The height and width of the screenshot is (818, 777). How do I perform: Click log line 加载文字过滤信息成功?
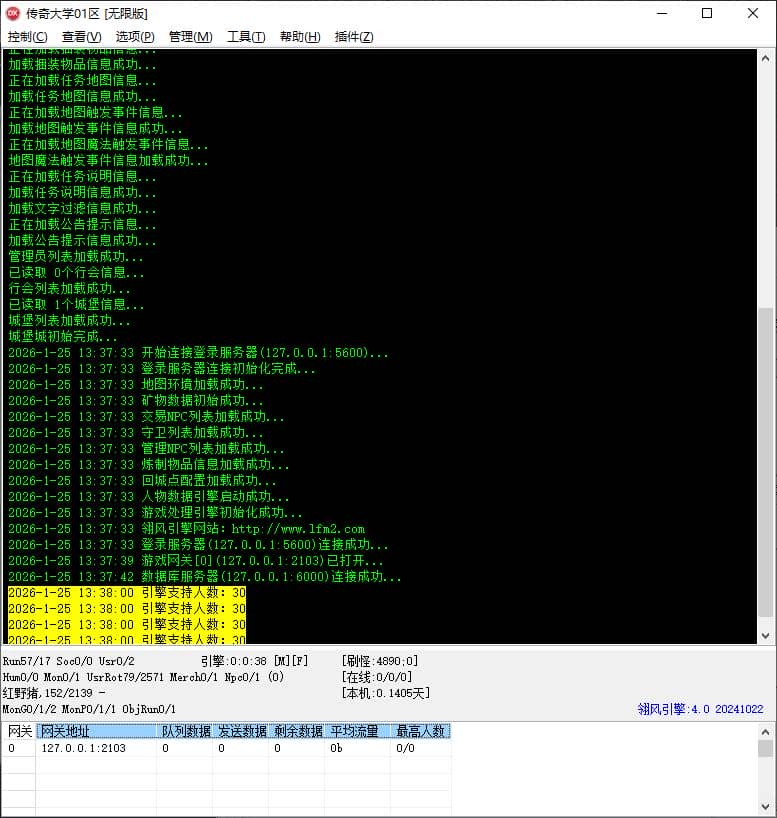coord(82,208)
